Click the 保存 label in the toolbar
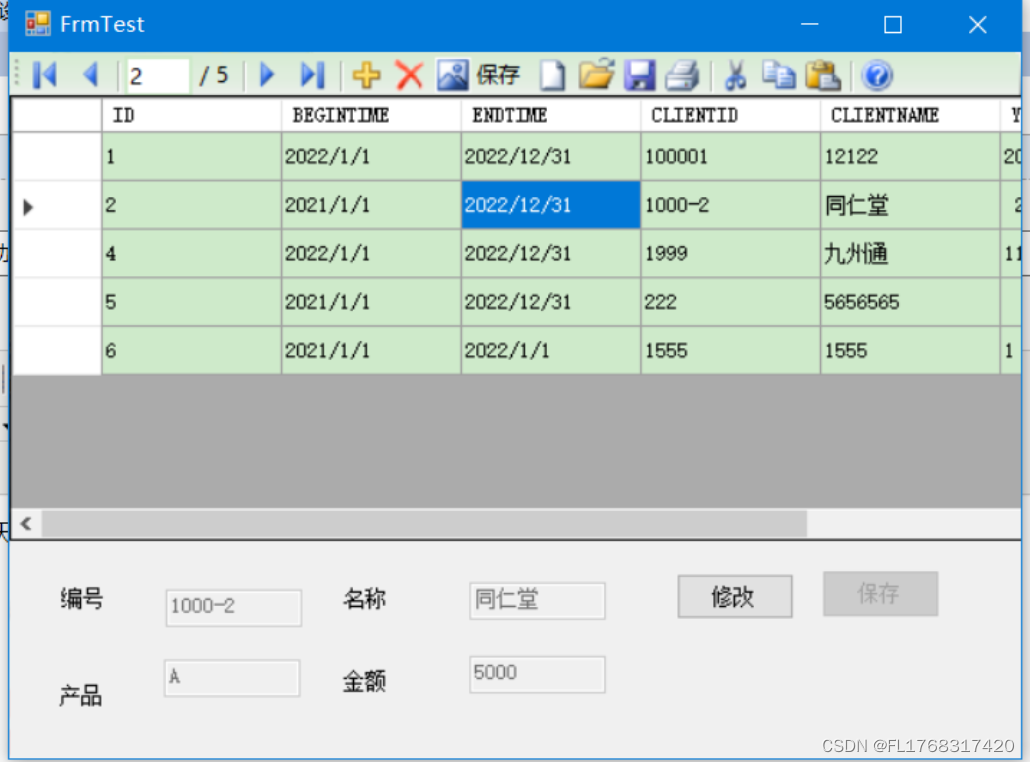 (500, 75)
